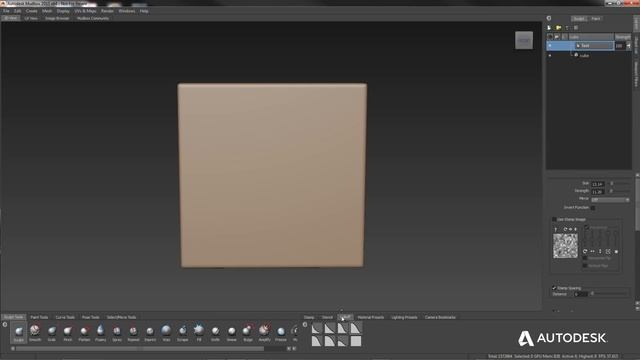The image size is (640, 360).
Task: Uncheck the Stamp Spacing checkbox
Action: pos(554,288)
